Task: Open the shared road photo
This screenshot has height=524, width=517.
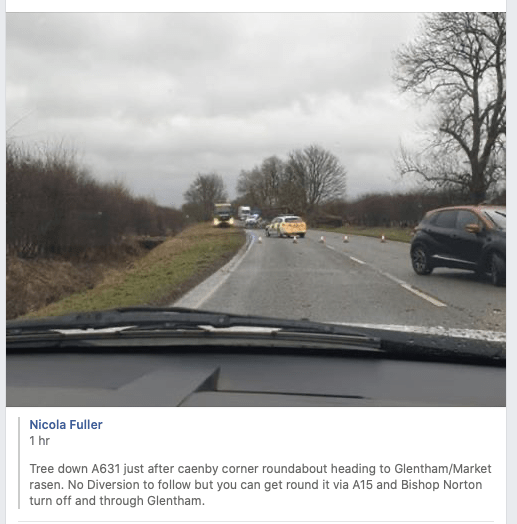Action: pos(256,209)
